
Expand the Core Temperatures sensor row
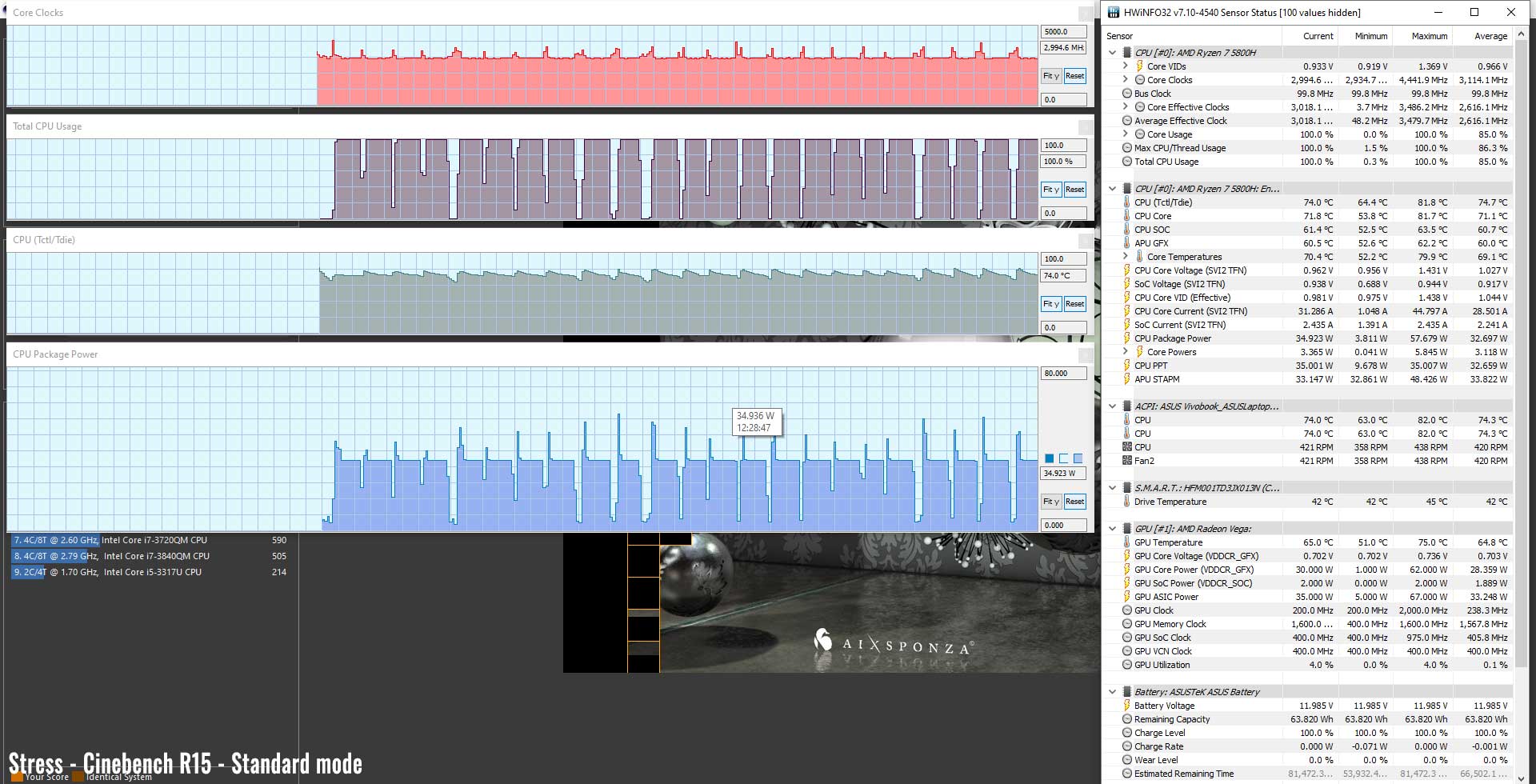click(x=1126, y=257)
